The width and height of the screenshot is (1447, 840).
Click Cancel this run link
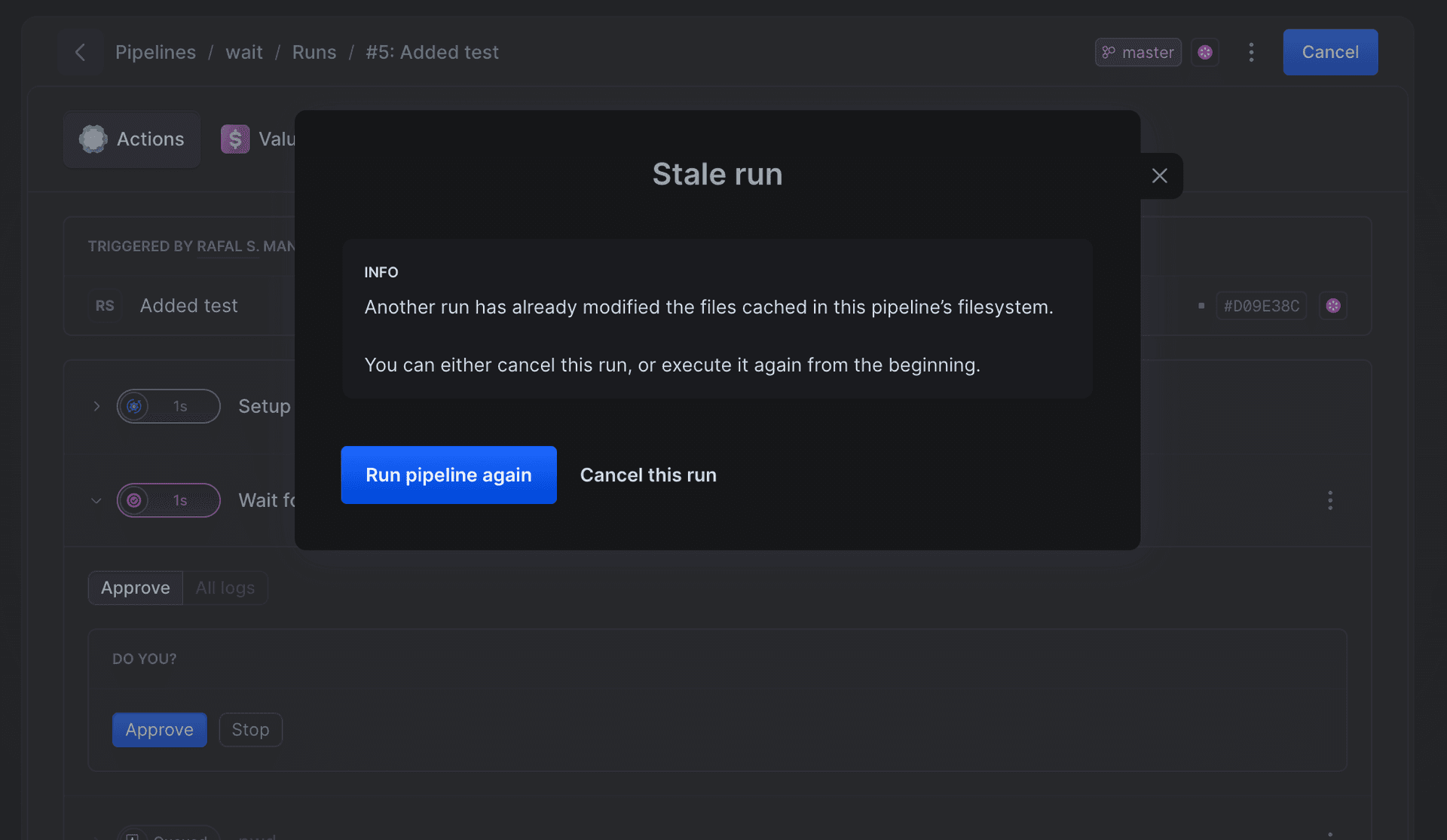tap(647, 475)
